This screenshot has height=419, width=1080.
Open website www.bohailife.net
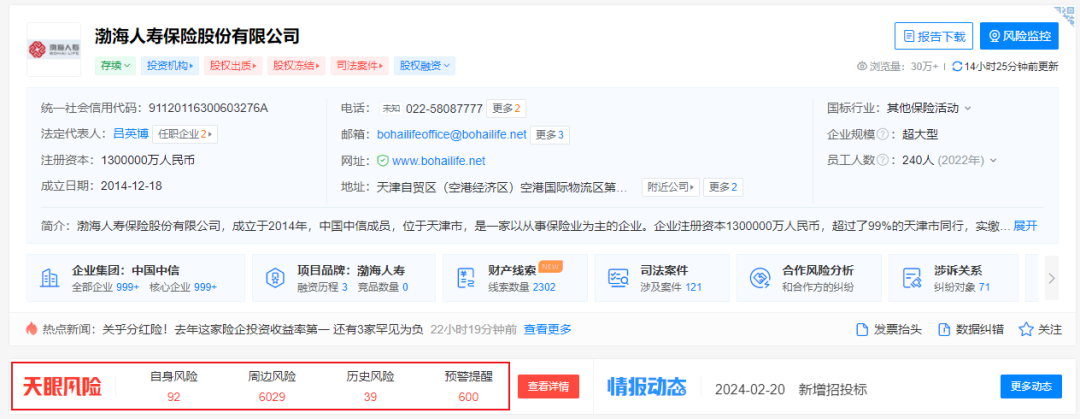[439, 161]
